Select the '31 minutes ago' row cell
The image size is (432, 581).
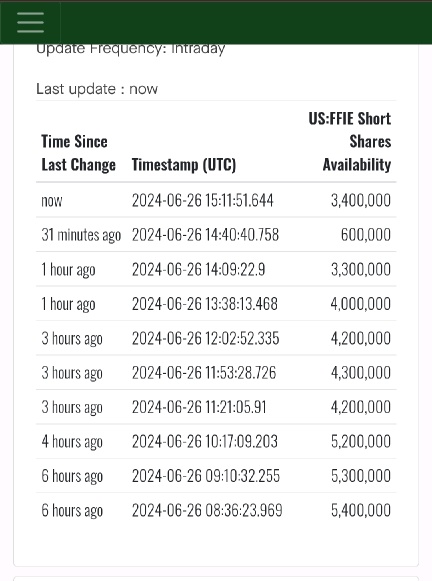click(x=81, y=235)
